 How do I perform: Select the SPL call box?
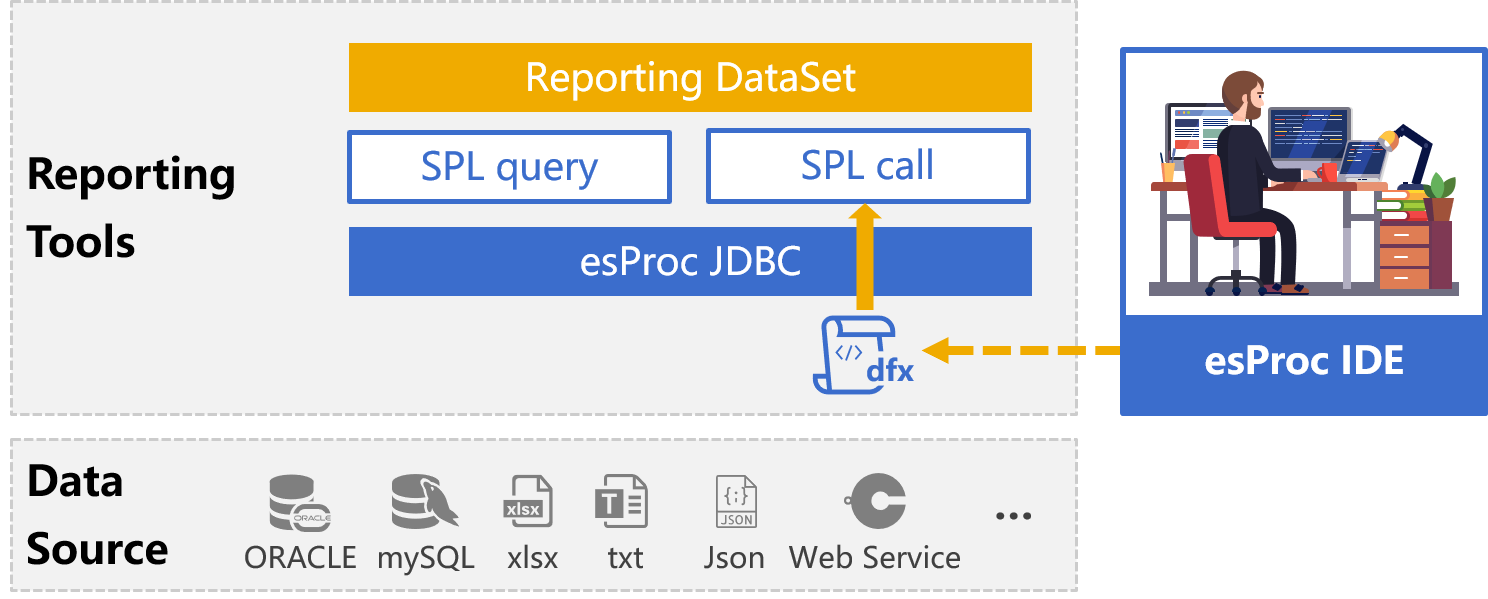tap(868, 166)
